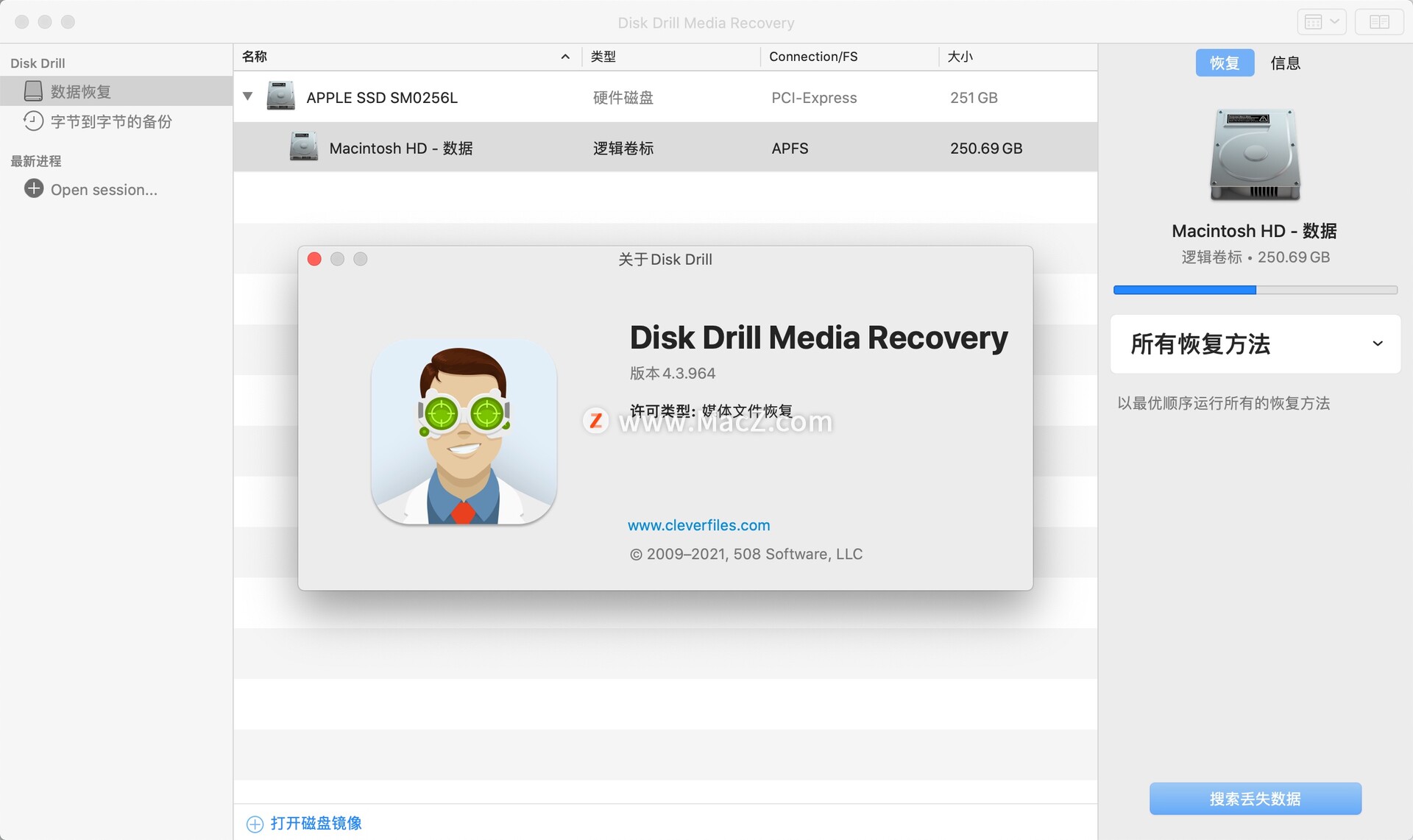
Task: Click the Macintosh HD volume icon in list
Action: 304,147
